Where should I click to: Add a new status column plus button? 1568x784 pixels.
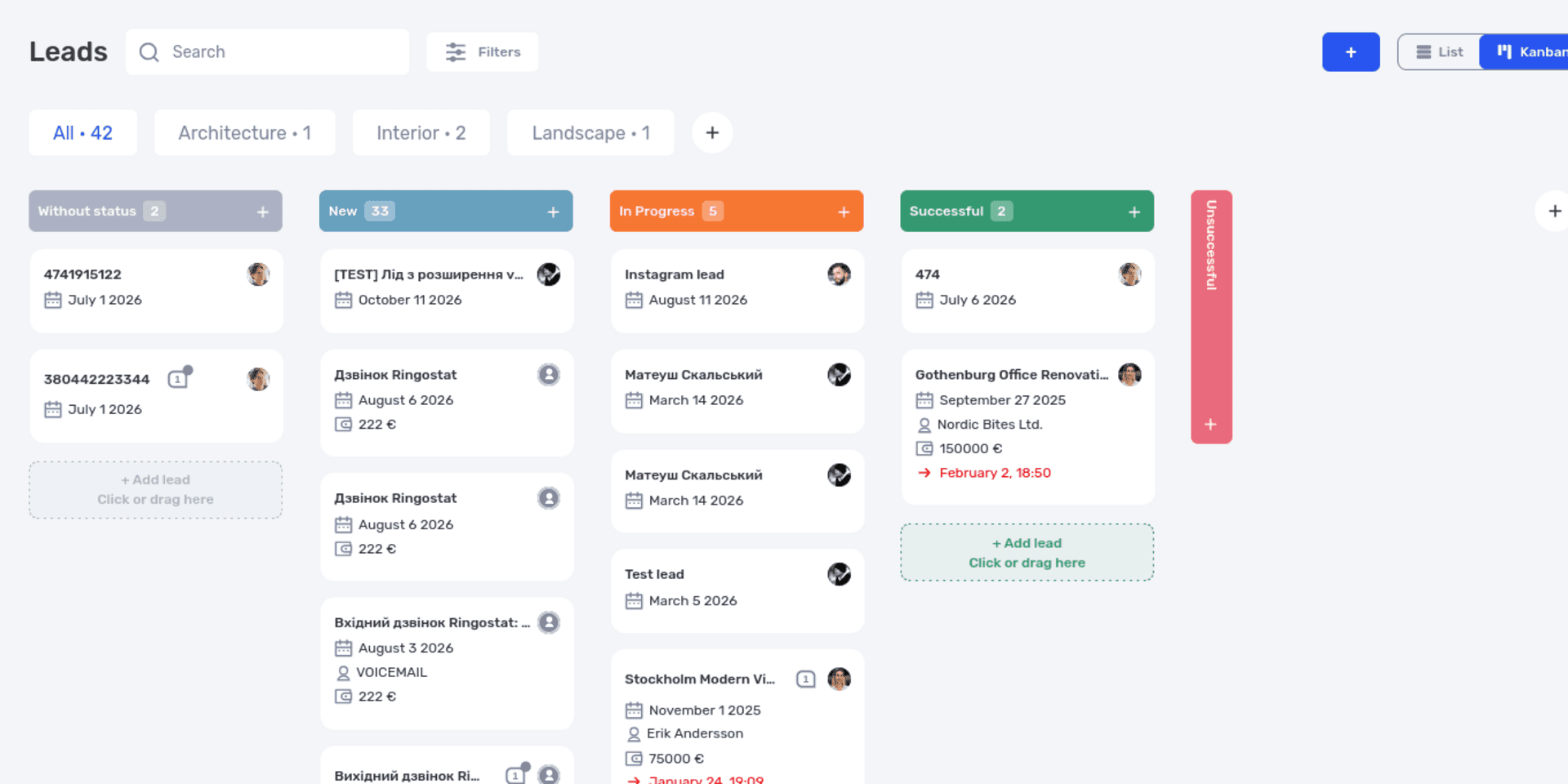click(1554, 211)
